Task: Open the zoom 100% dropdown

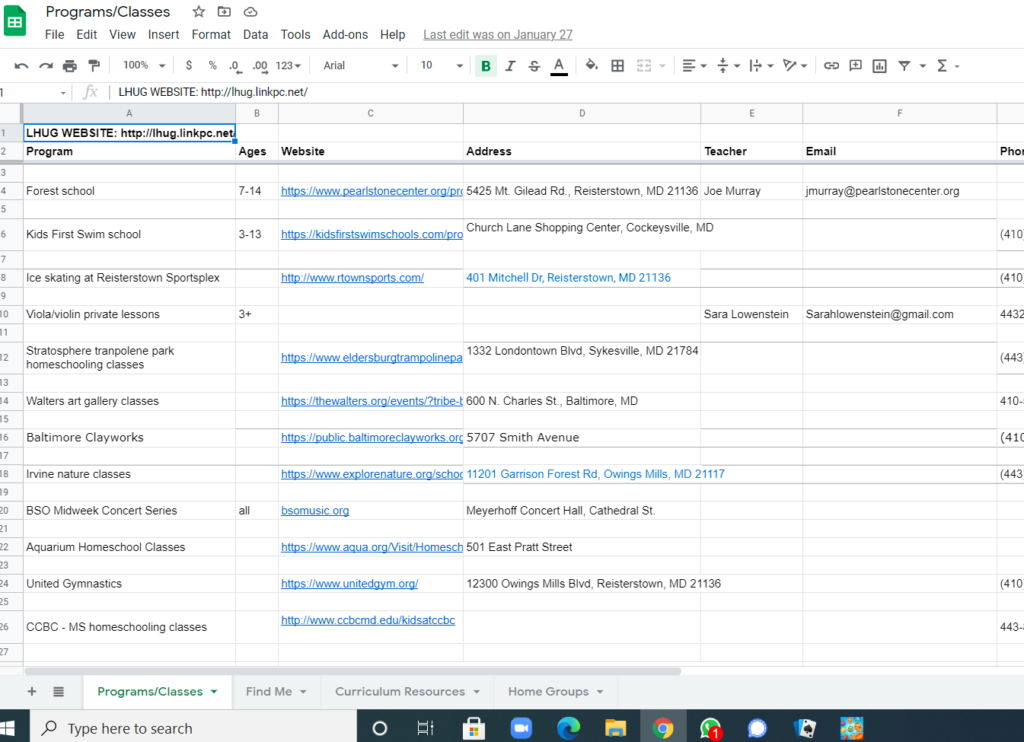Action: click(144, 65)
